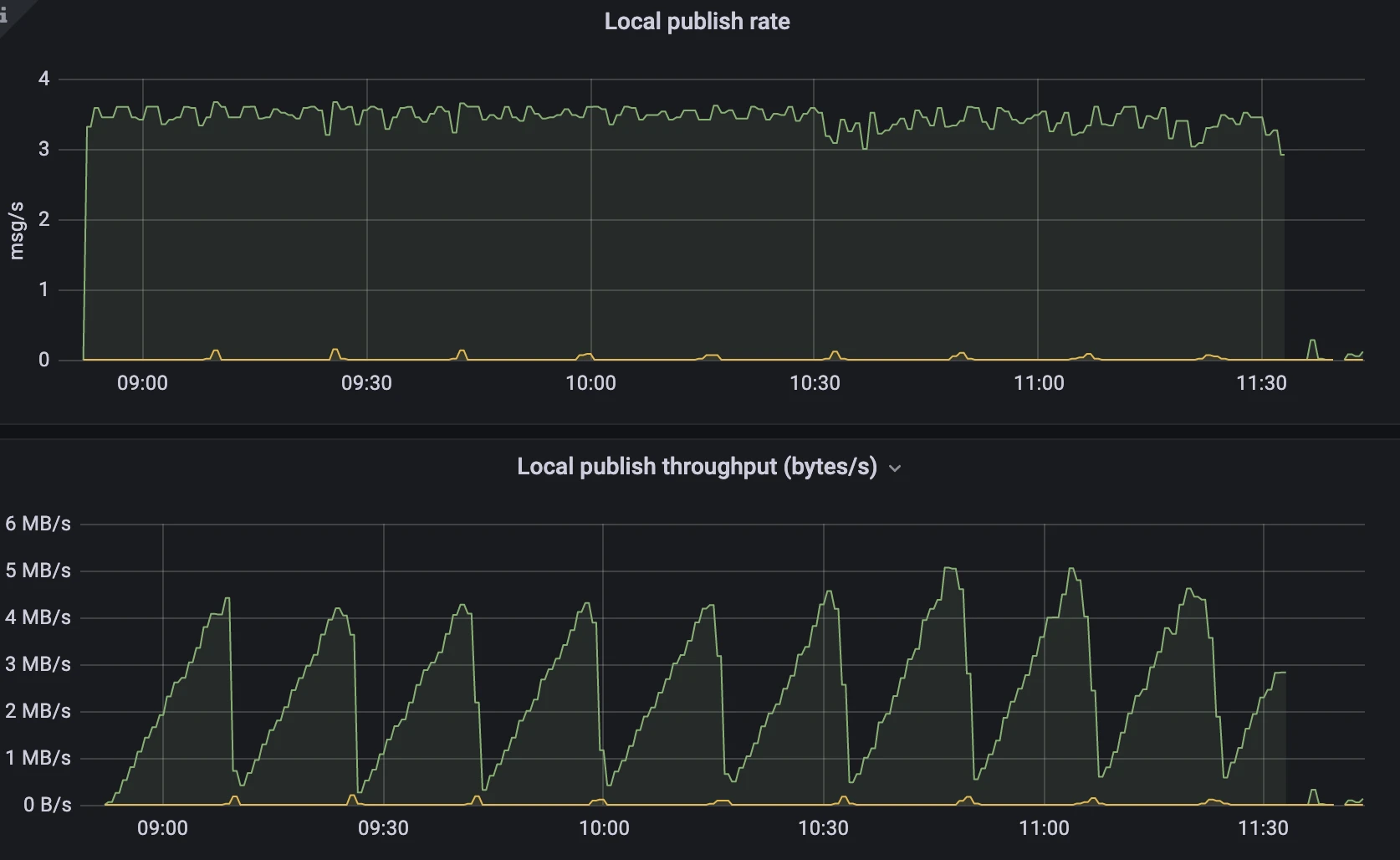
Task: Click the first yellow bump in the publish rate chart
Action: pos(216,352)
